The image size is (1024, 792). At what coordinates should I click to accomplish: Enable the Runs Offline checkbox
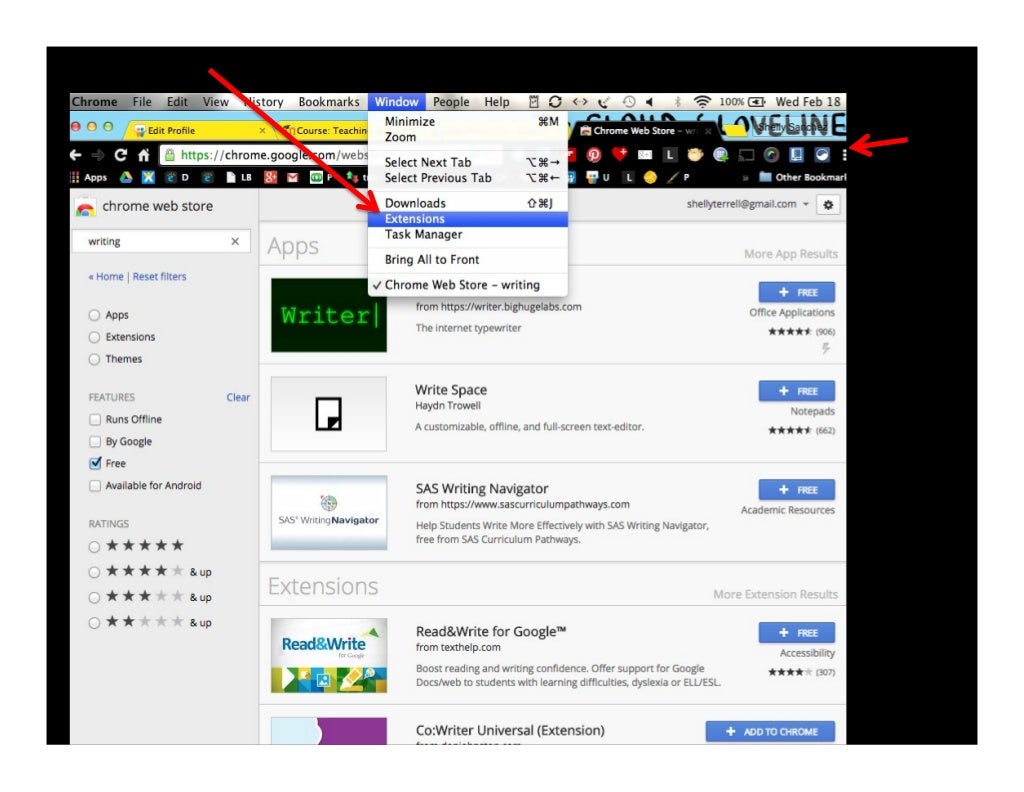pyautogui.click(x=95, y=419)
